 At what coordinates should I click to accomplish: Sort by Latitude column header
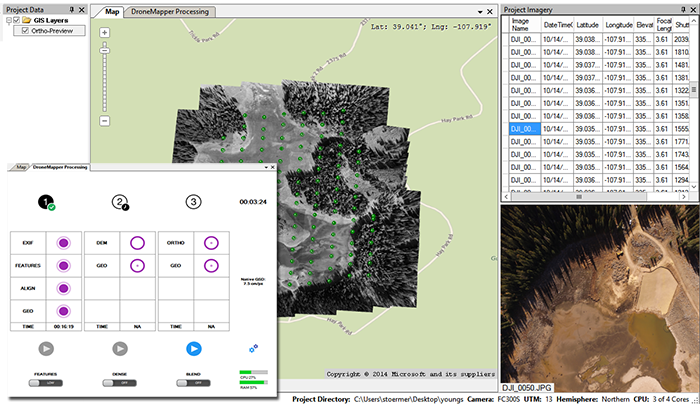click(588, 25)
